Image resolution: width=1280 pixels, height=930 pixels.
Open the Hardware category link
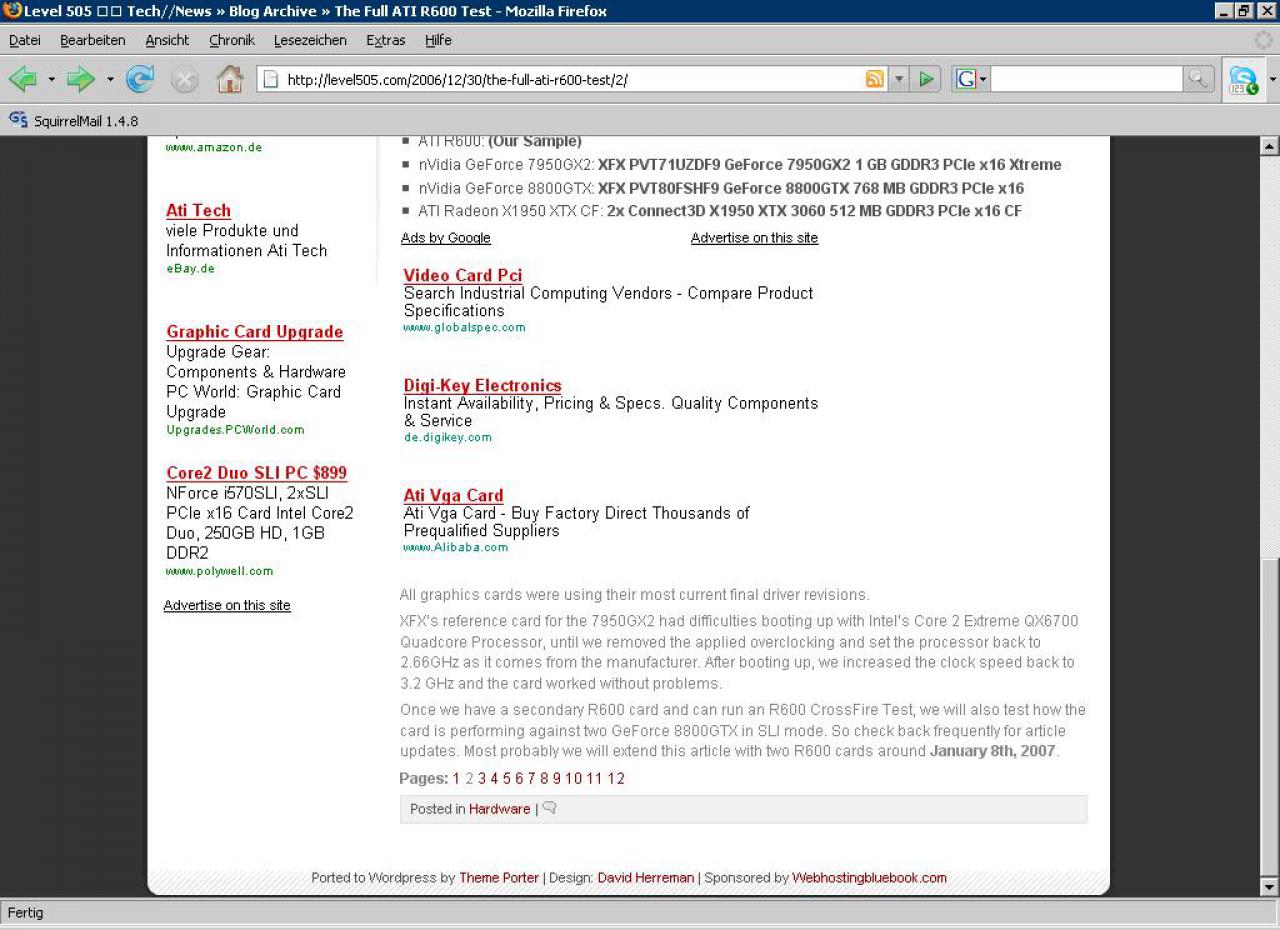(x=500, y=809)
